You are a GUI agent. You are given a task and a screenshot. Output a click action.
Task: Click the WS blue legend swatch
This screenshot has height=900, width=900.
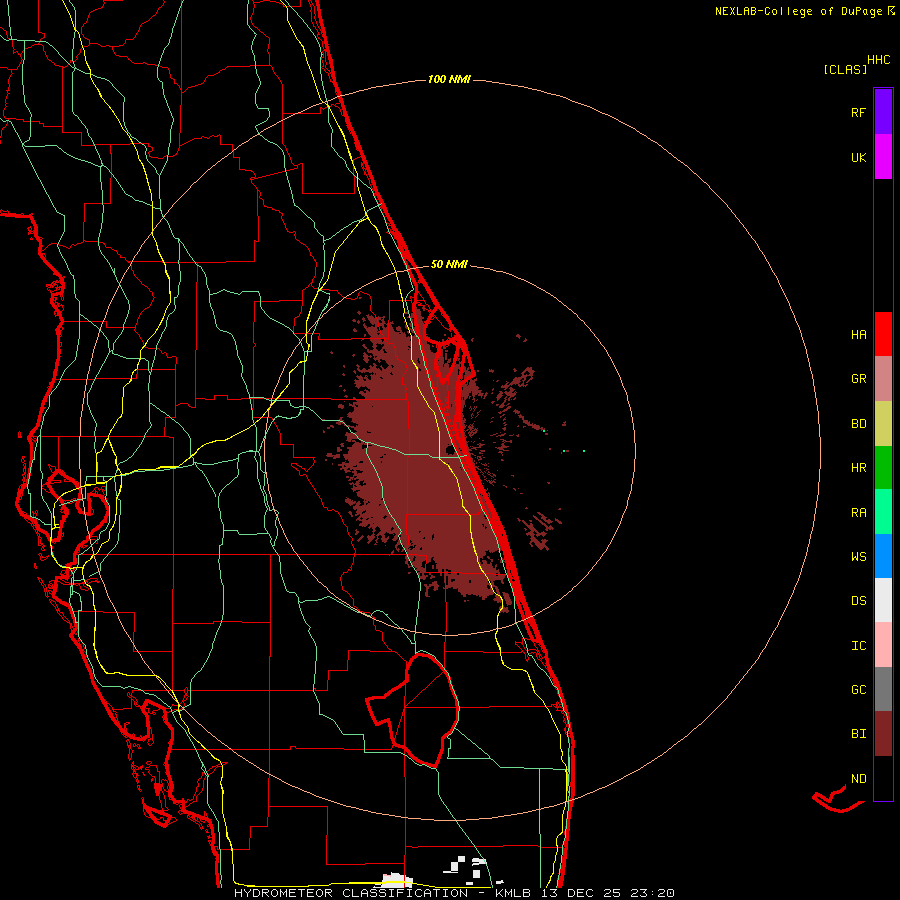click(883, 556)
